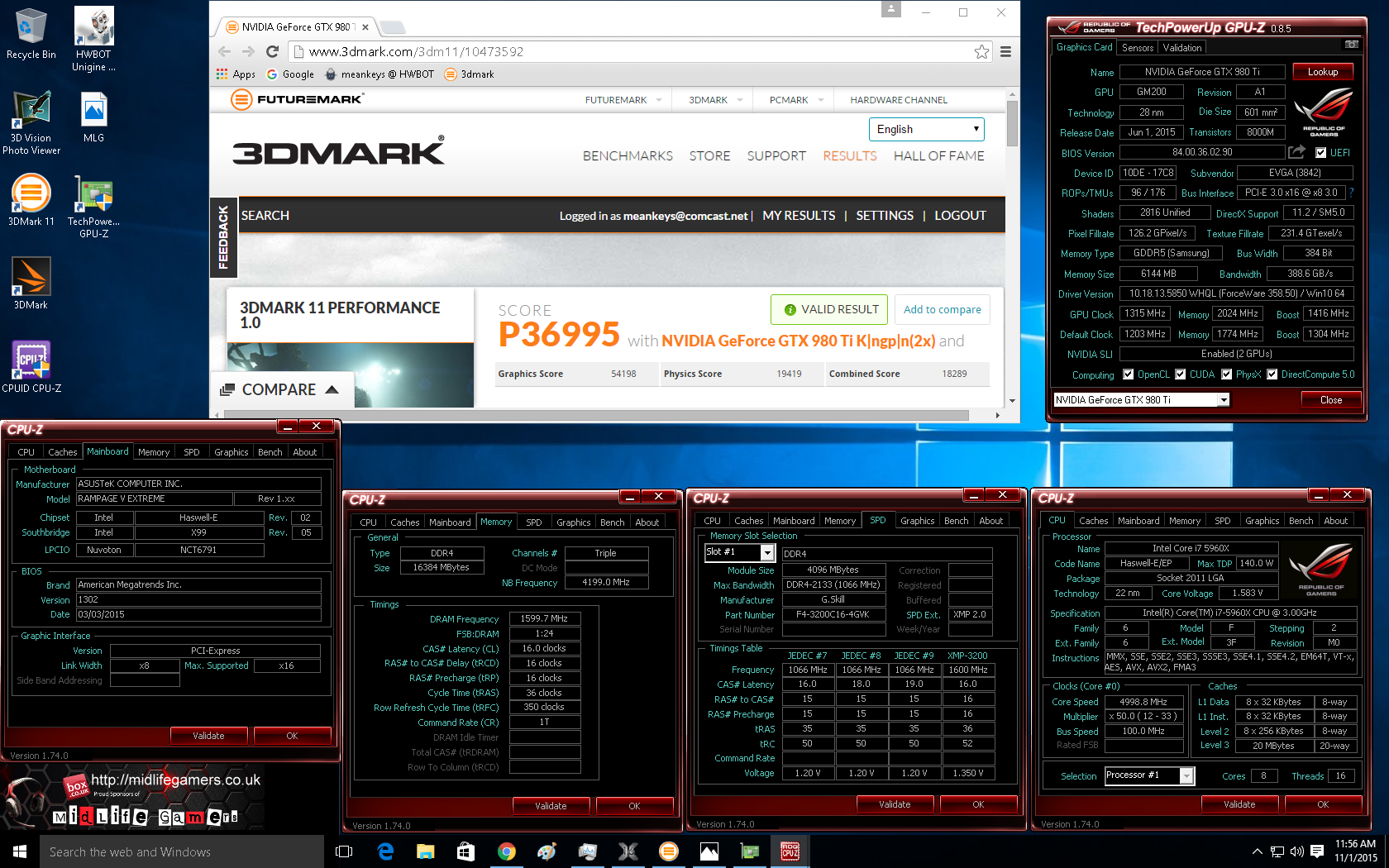The image size is (1389, 868).
Task: Open the MLG file icon on the desktop
Action: pos(93,117)
